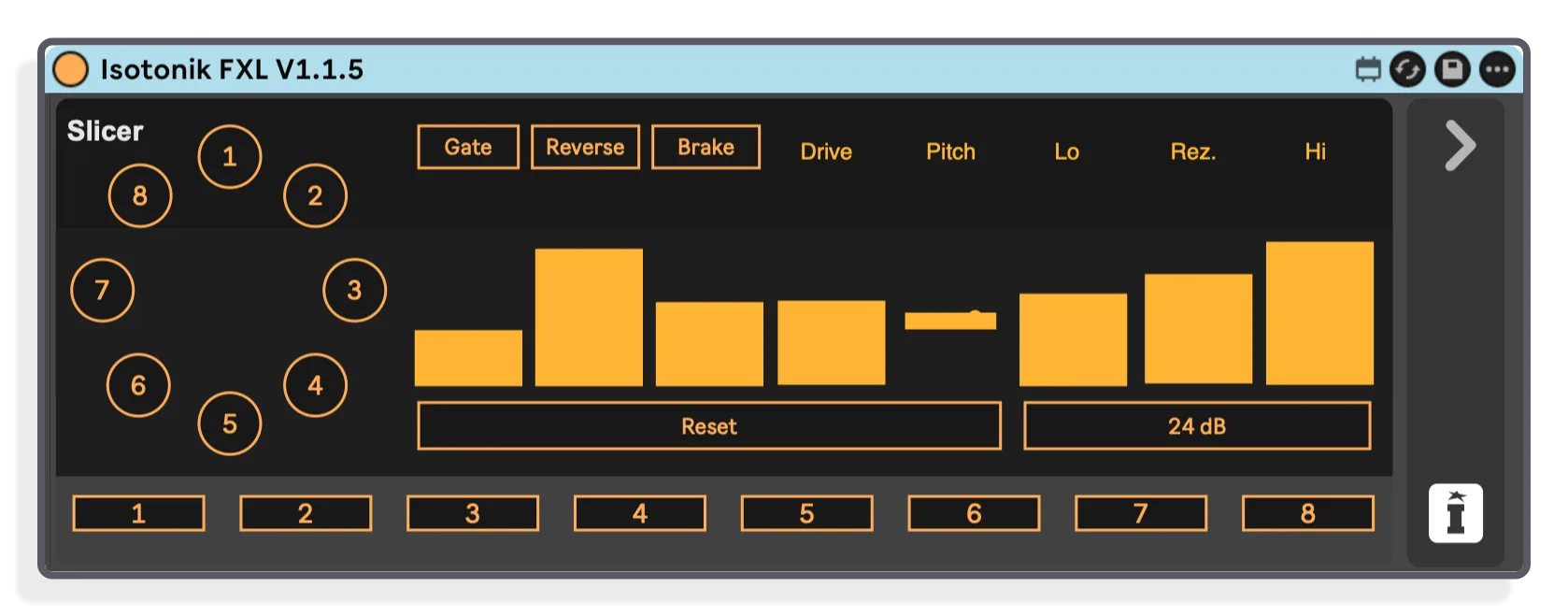Viewport: 1568px width, 616px height.
Task: Select preset slot 8 in bottom row
Action: 1308,513
